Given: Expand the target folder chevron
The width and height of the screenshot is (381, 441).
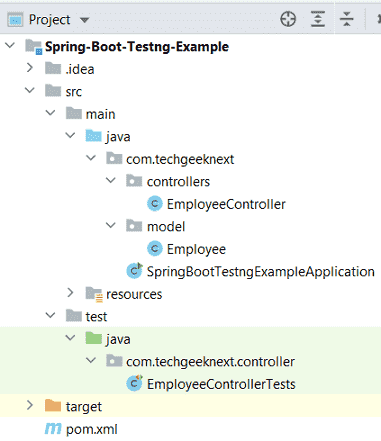Looking at the screenshot, I should click(x=30, y=405).
